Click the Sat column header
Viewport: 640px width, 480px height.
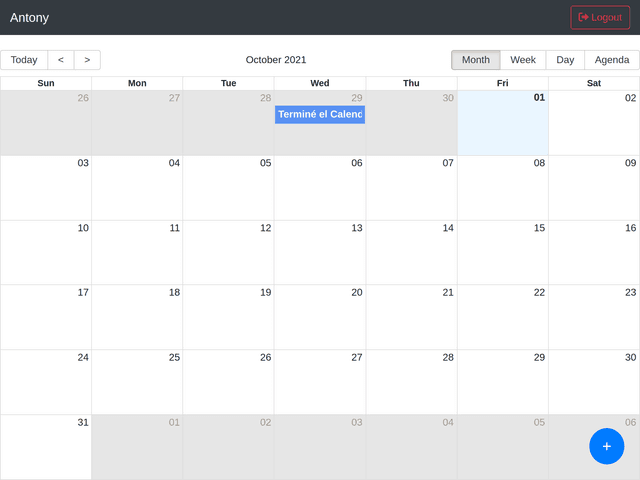coord(593,83)
